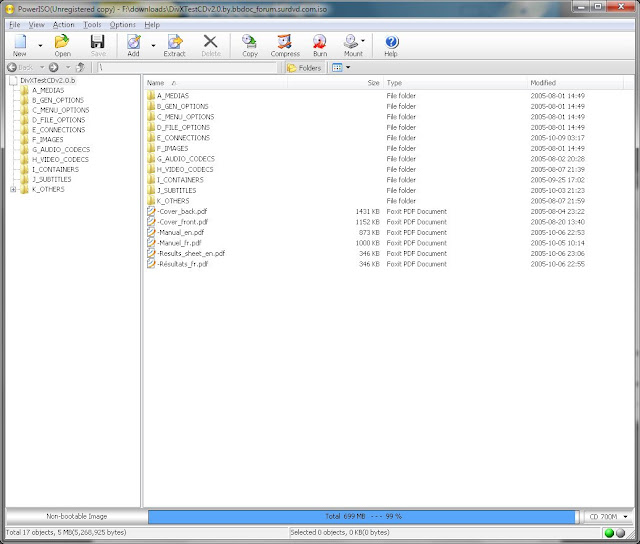Image resolution: width=640 pixels, height=544 pixels.
Task: Select the -Manuel_fr.pdf file
Action: (x=179, y=243)
